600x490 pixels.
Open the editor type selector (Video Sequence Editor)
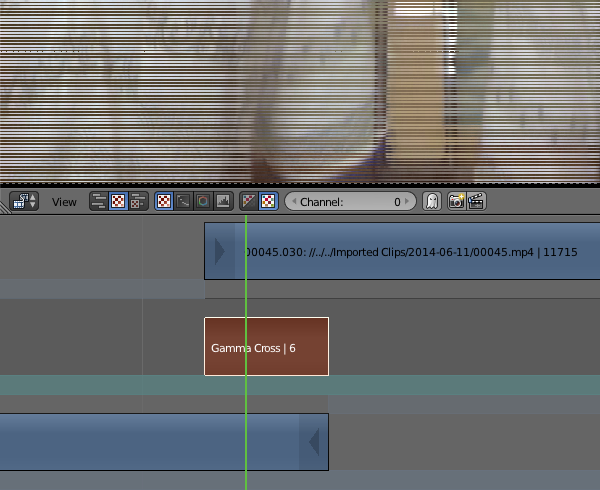[x=24, y=201]
